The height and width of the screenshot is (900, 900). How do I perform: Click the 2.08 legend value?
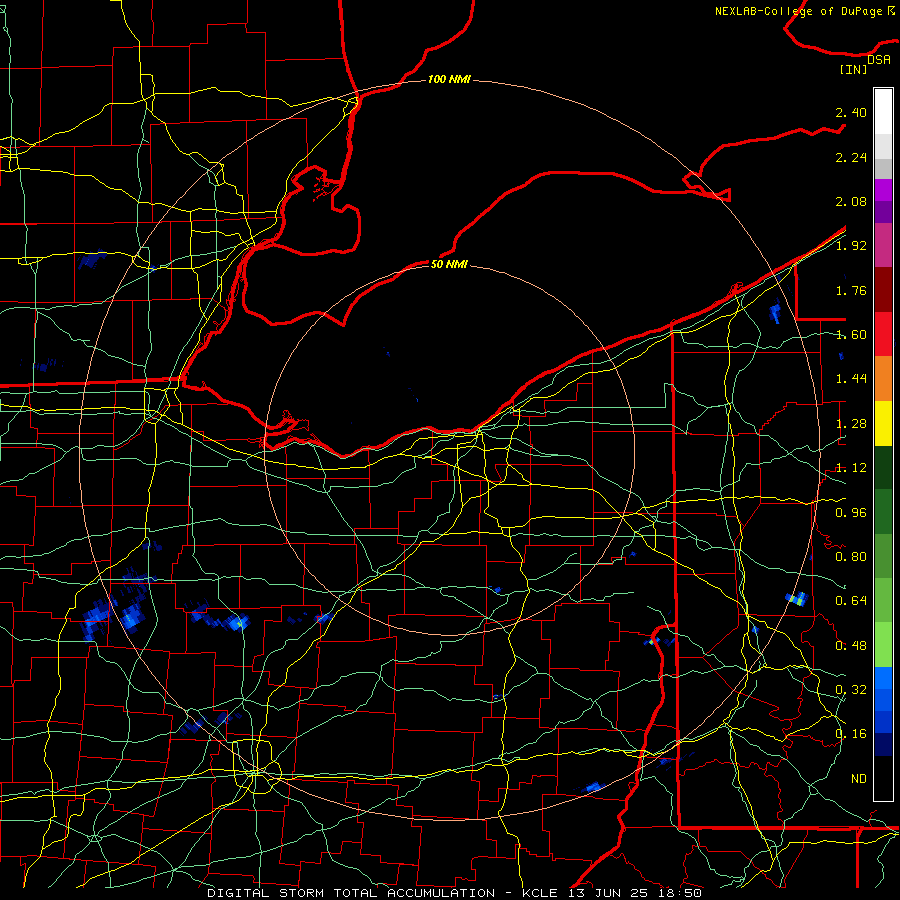coord(851,201)
